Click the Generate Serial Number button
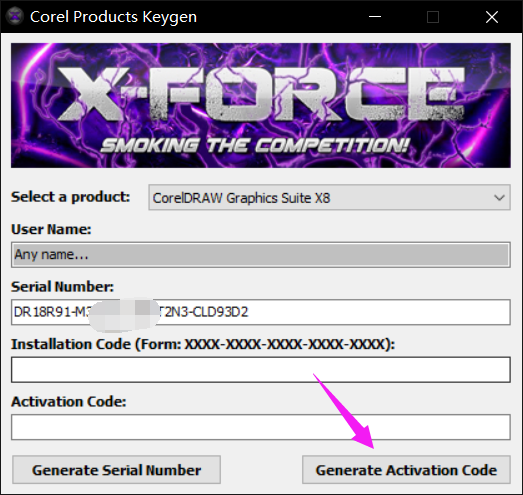Viewport: 523px width, 495px height. pos(116,470)
